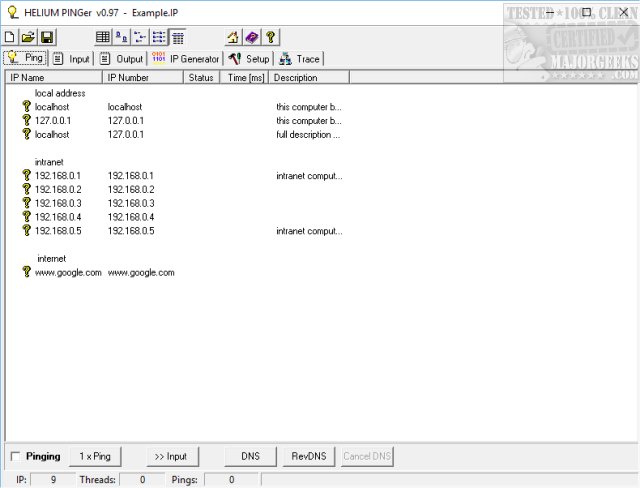Click the Cancel DNS button

(367, 456)
